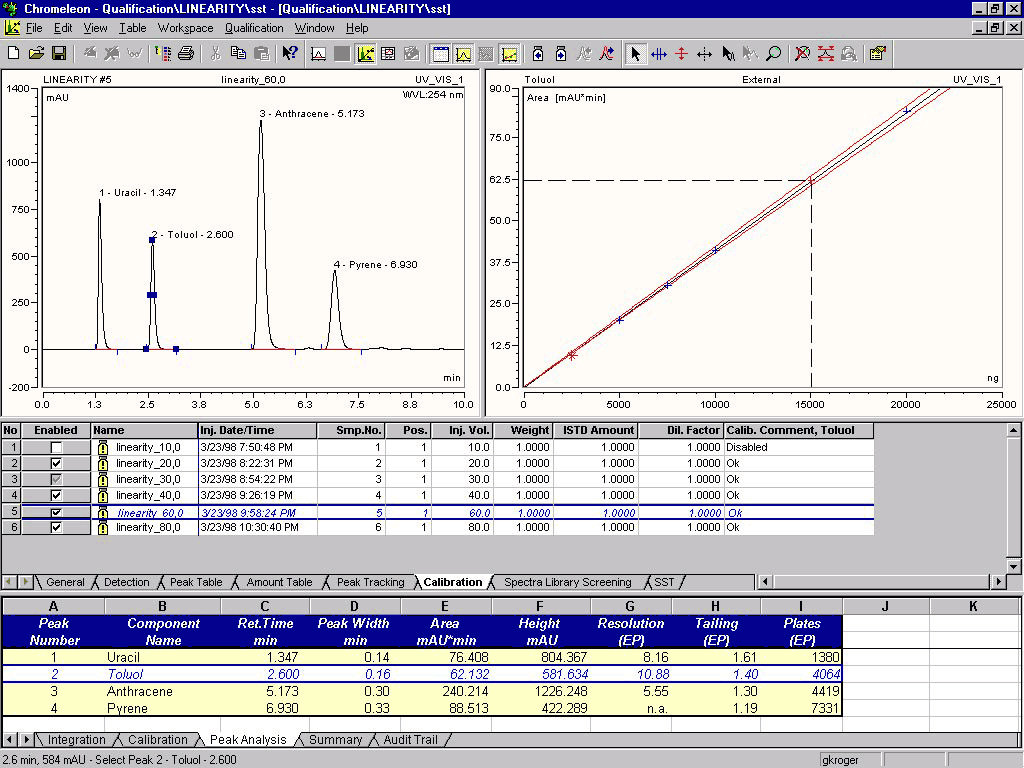Viewport: 1024px width, 768px height.
Task: Switch to the Audit Trail tab
Action: pos(412,740)
